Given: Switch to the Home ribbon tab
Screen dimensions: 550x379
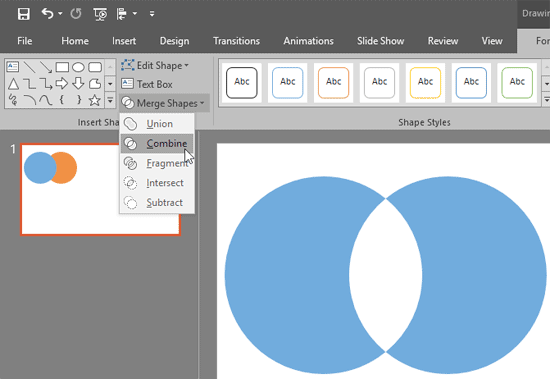Looking at the screenshot, I should 75,41.
